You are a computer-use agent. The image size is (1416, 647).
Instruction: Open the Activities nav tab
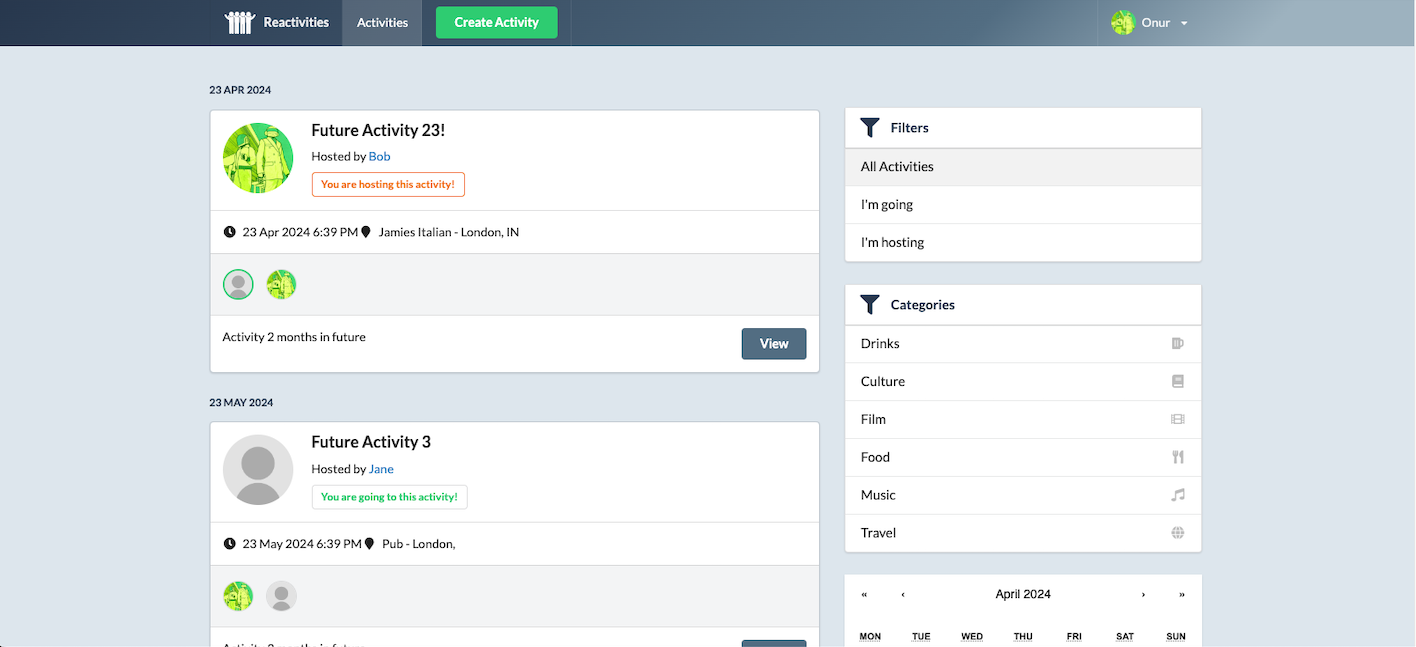coord(382,23)
